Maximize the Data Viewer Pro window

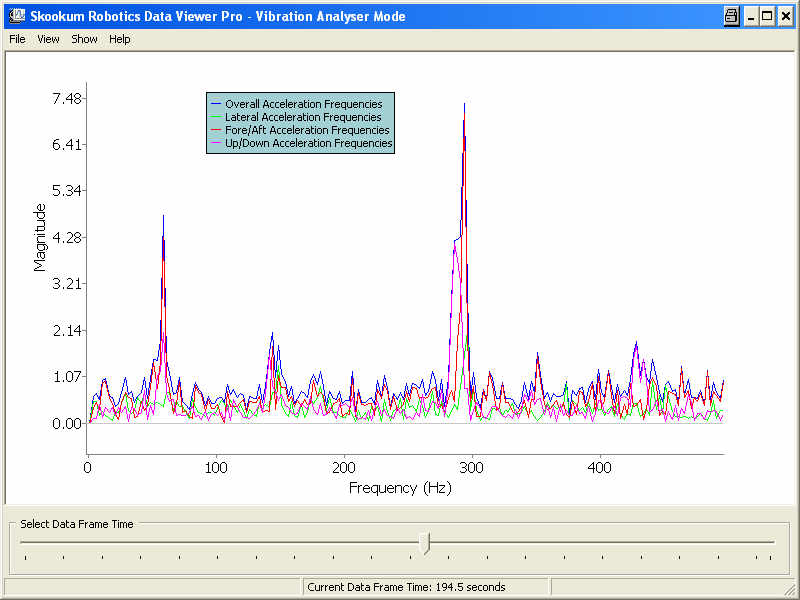click(767, 16)
